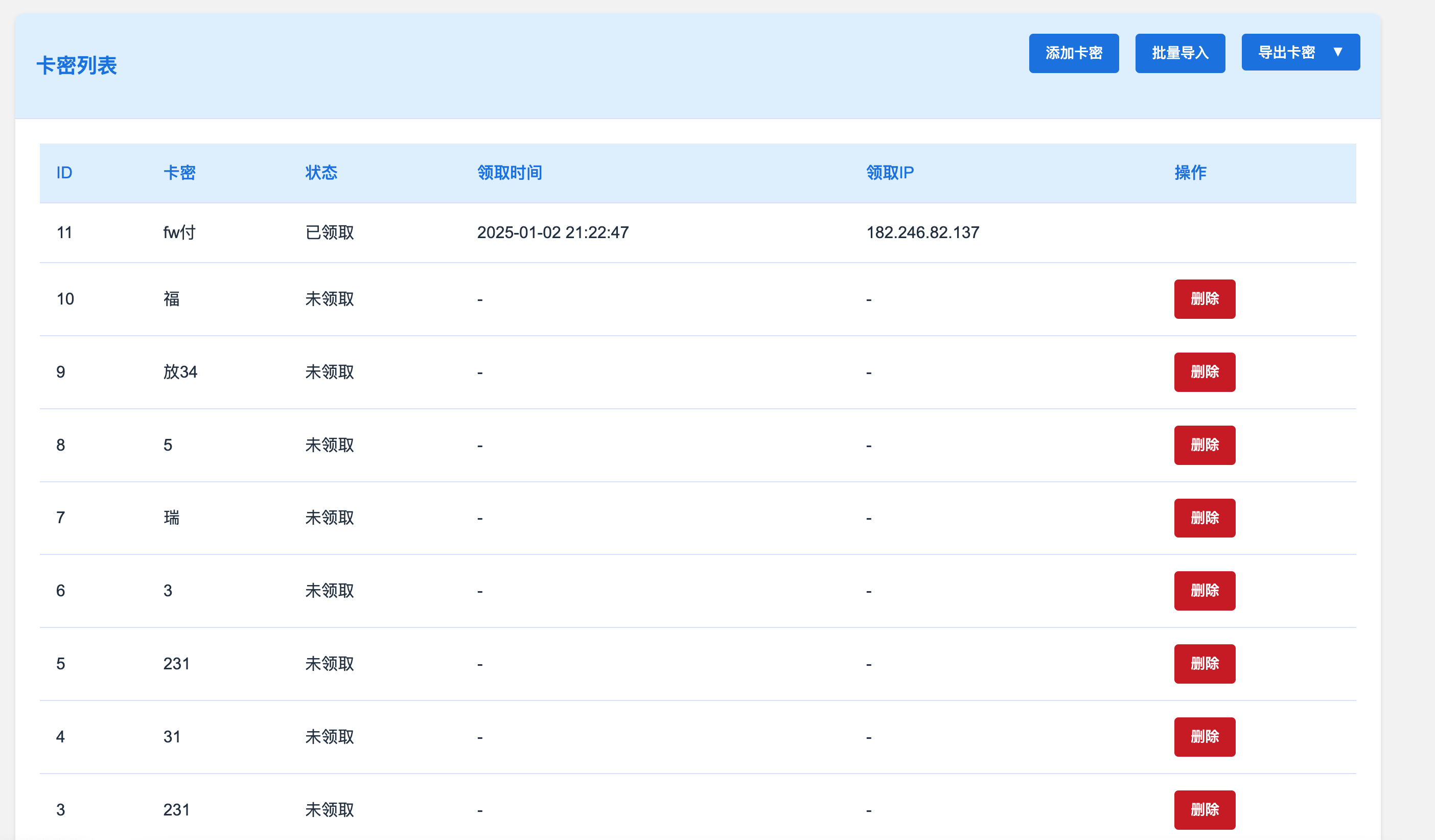This screenshot has width=1435, height=840.
Task: Click the 放34 card key cell
Action: 180,372
